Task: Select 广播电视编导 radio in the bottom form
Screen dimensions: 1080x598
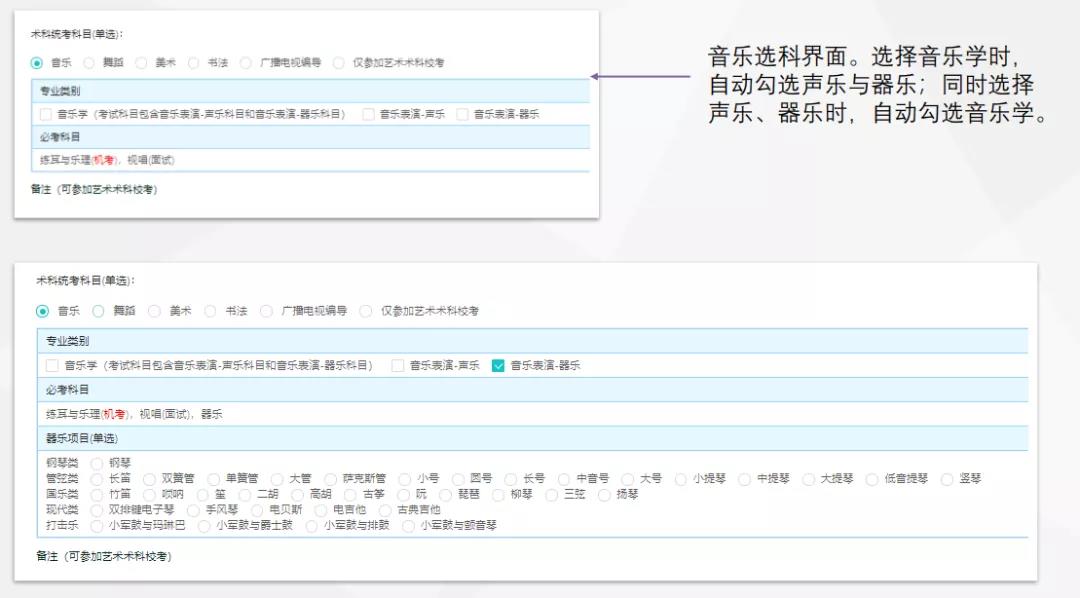Action: pyautogui.click(x=267, y=311)
